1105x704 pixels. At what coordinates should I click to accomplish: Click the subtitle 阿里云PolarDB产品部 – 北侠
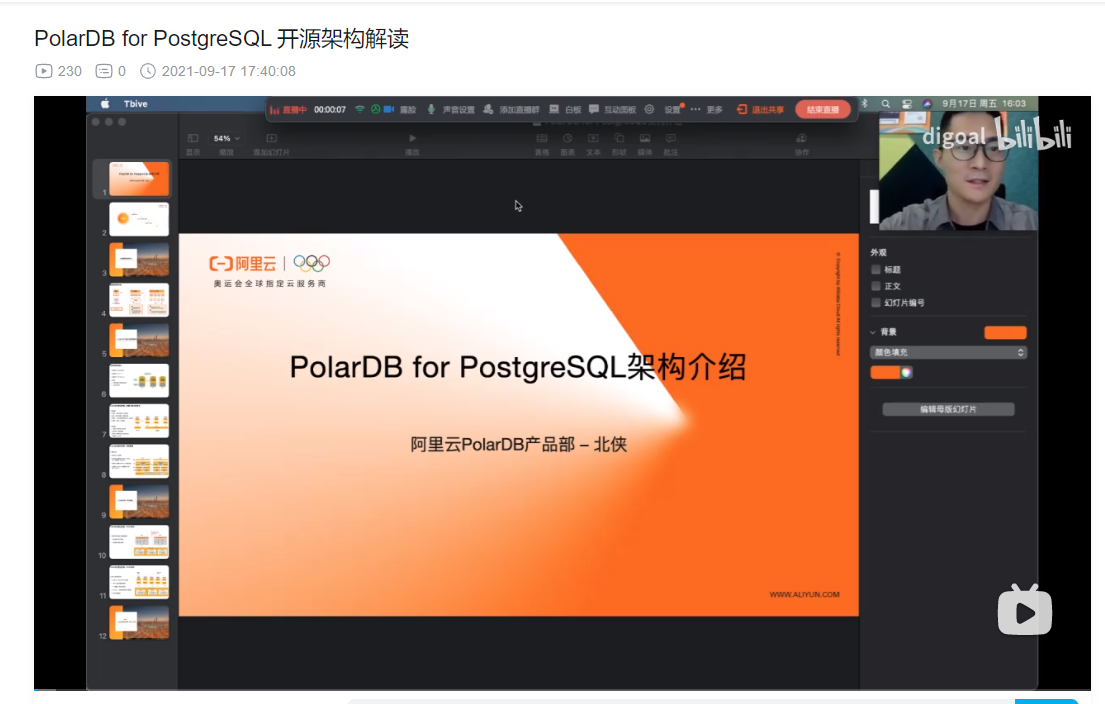coord(519,445)
